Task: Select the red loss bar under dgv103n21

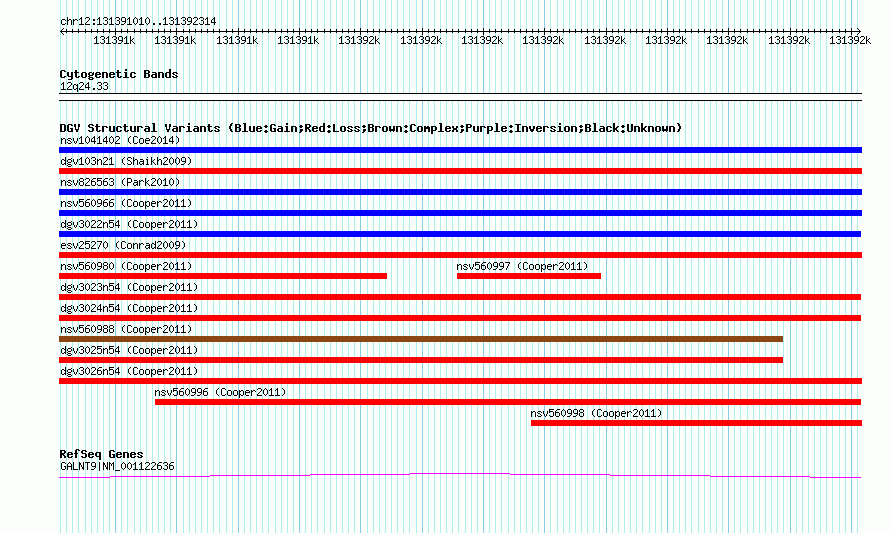Action: [460, 171]
